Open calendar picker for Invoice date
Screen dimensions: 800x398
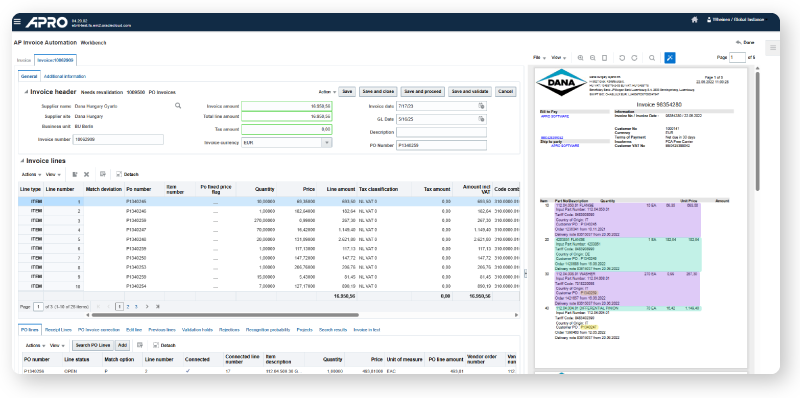click(x=481, y=106)
